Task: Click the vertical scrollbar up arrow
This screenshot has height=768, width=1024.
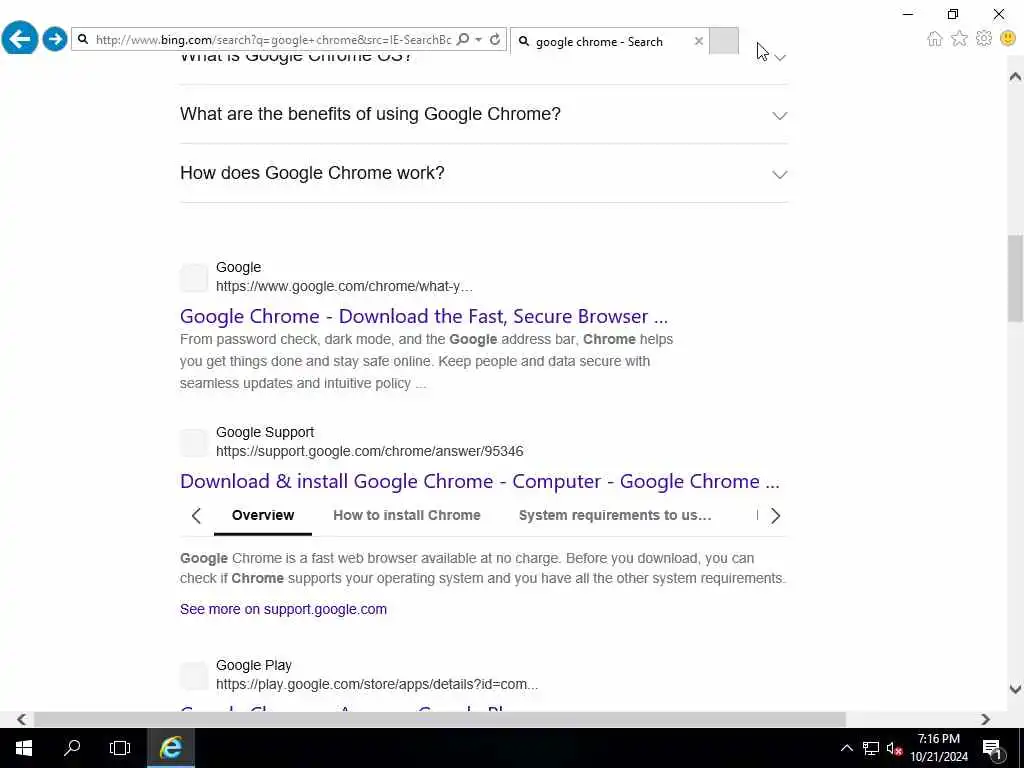Action: point(1015,76)
